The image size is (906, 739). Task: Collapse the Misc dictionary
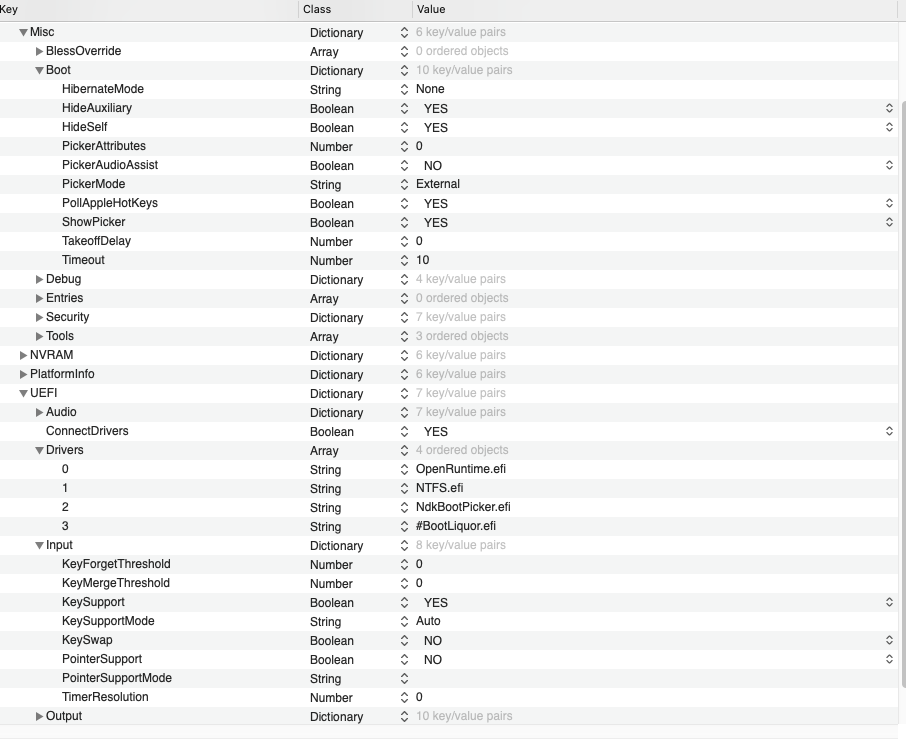23,32
